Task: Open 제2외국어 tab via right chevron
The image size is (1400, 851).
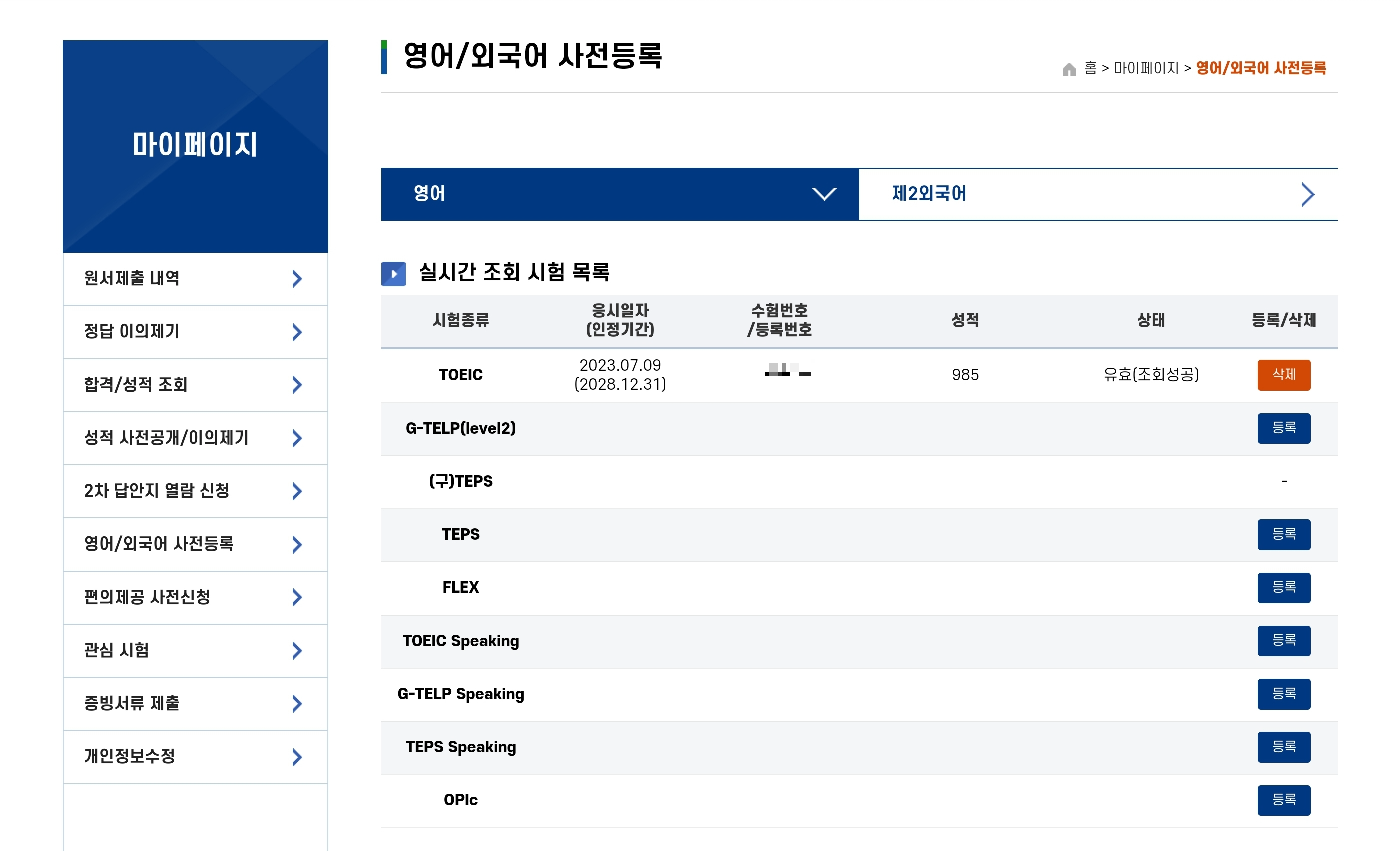Action: (x=1307, y=194)
